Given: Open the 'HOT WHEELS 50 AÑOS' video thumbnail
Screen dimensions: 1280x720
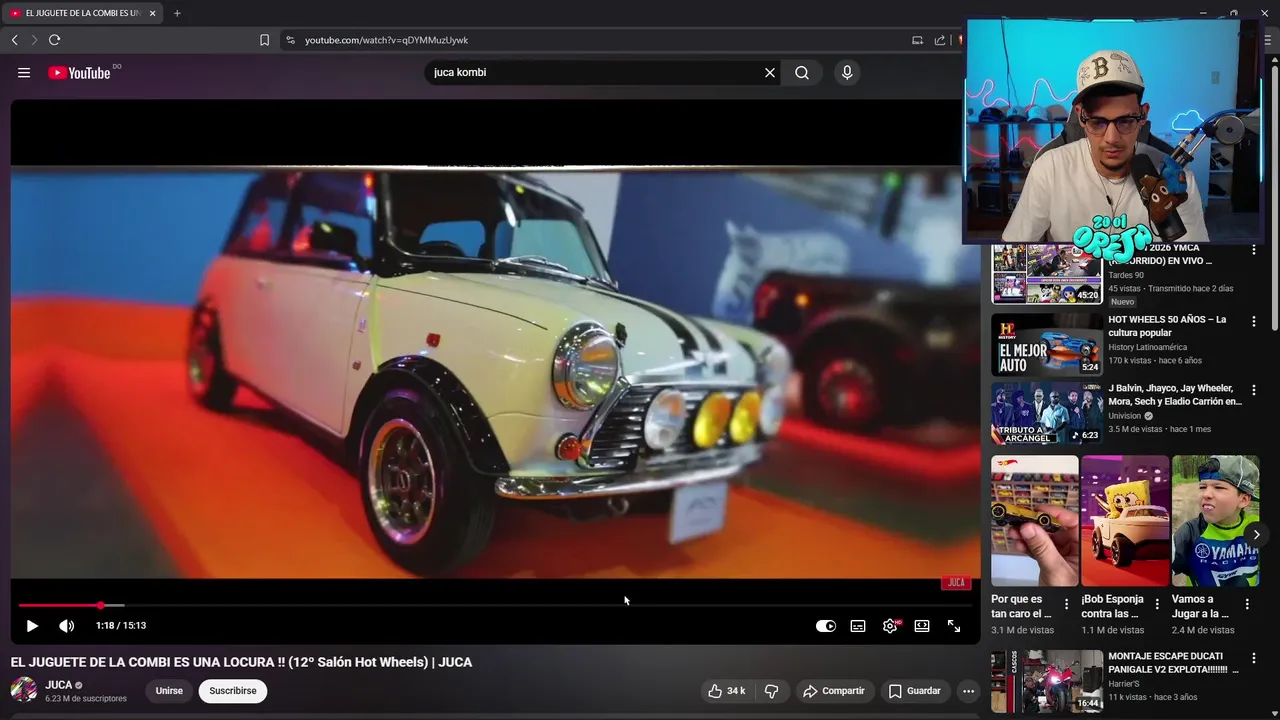Looking at the screenshot, I should 1047,345.
